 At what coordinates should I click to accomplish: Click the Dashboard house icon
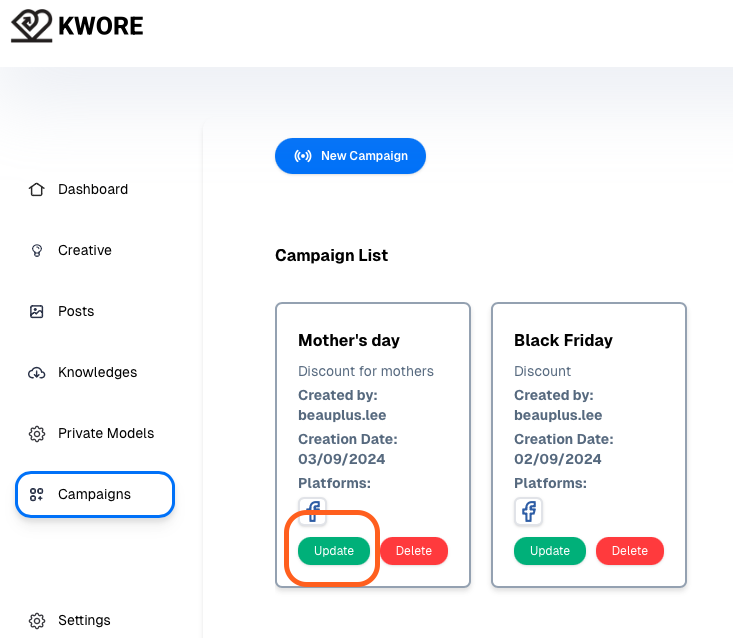(36, 189)
